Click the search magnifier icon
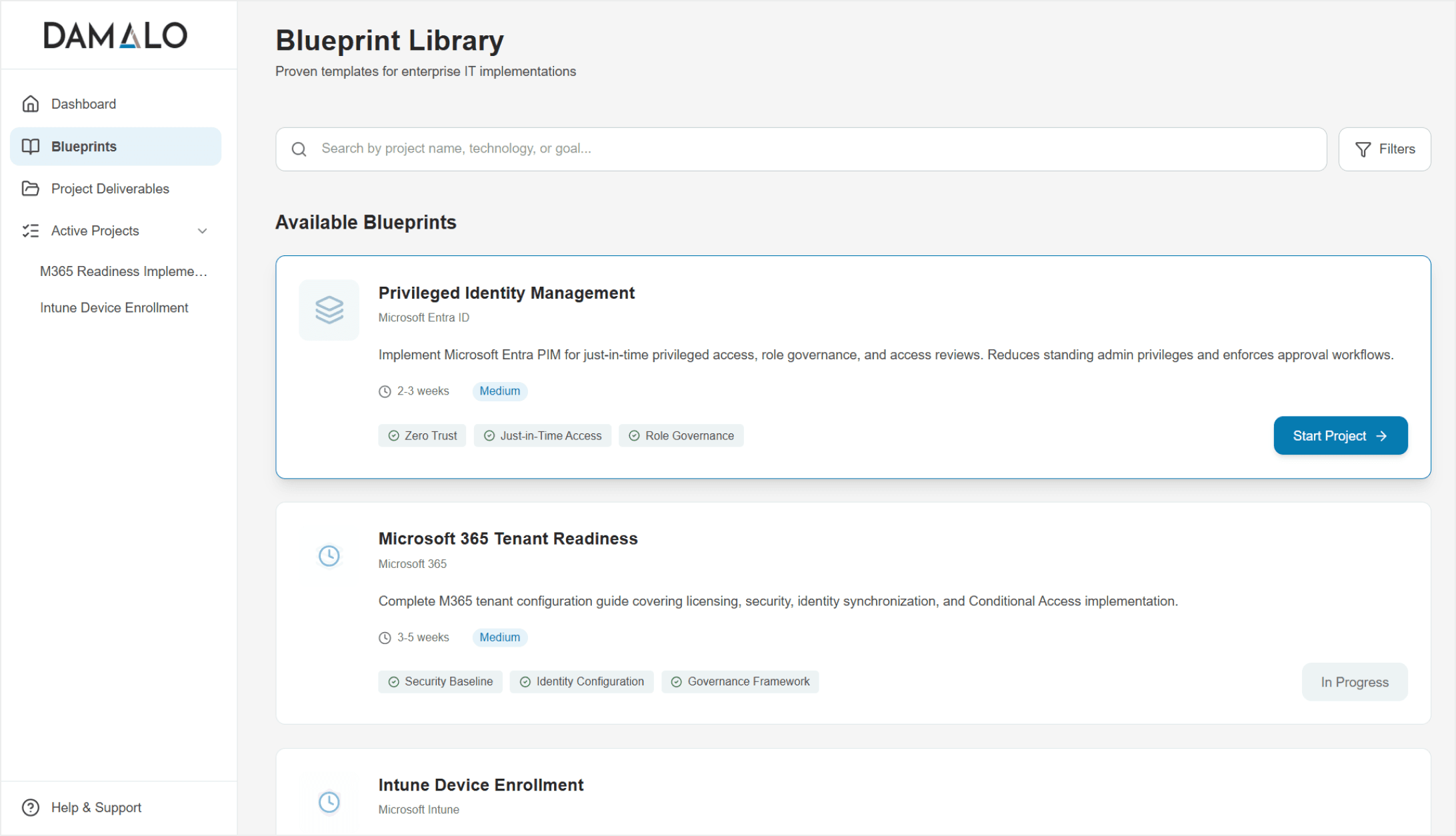This screenshot has width=1456, height=836. [x=299, y=149]
